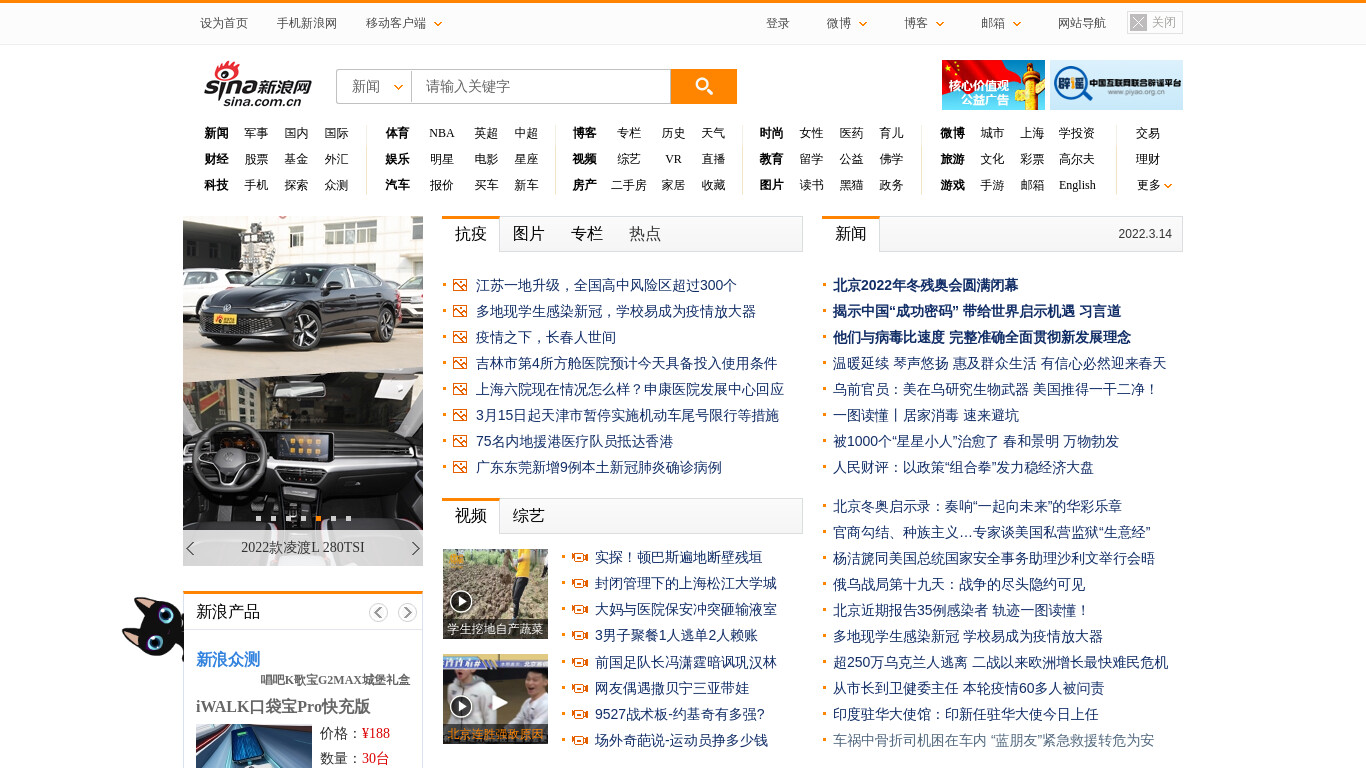The width and height of the screenshot is (1366, 768).
Task: Play the 学生挖地自产蔬菜 video thumbnail
Action: click(x=495, y=594)
